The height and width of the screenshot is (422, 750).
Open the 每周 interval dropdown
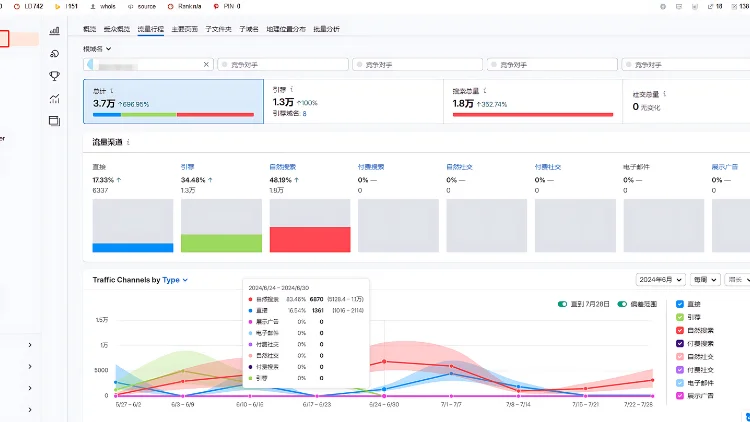pos(705,279)
